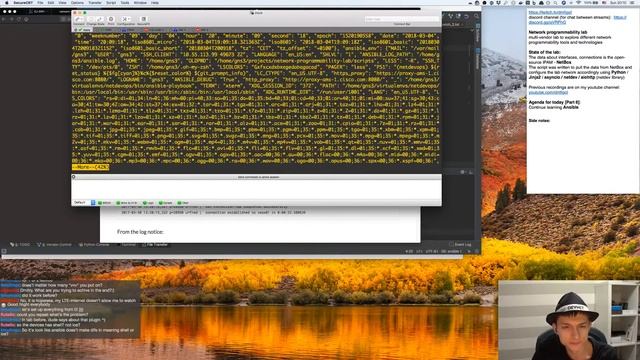Open the twitch.tv link in notes
Screen dimensions: 640x360
click(550, 13)
